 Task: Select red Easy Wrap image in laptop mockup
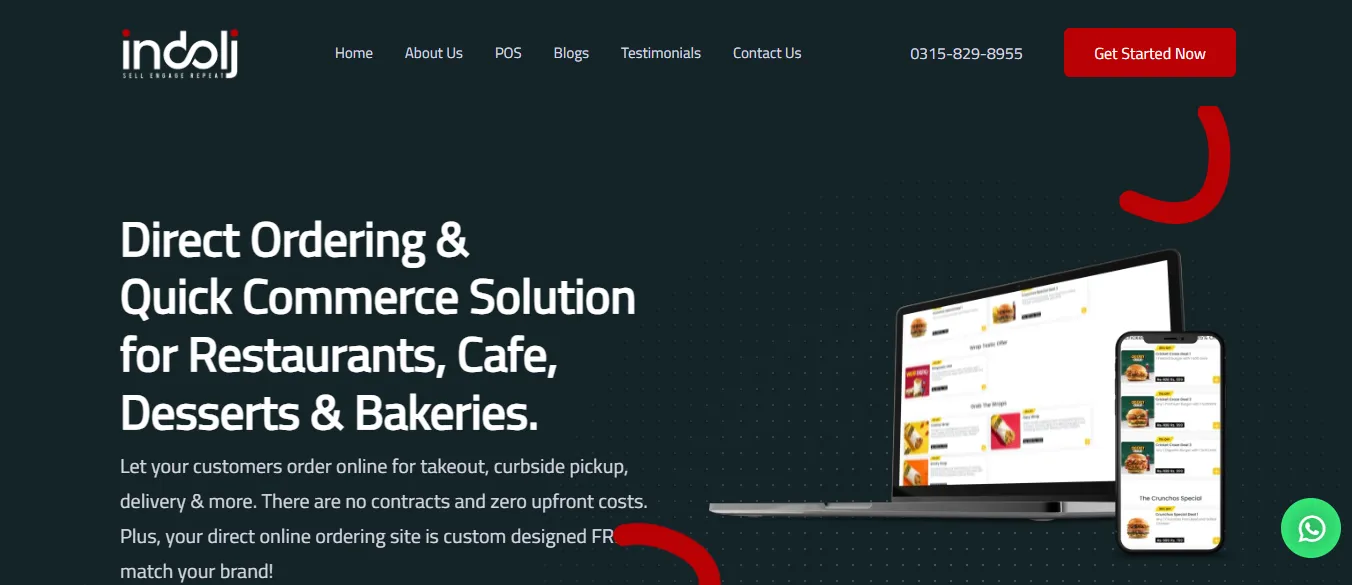click(1006, 431)
